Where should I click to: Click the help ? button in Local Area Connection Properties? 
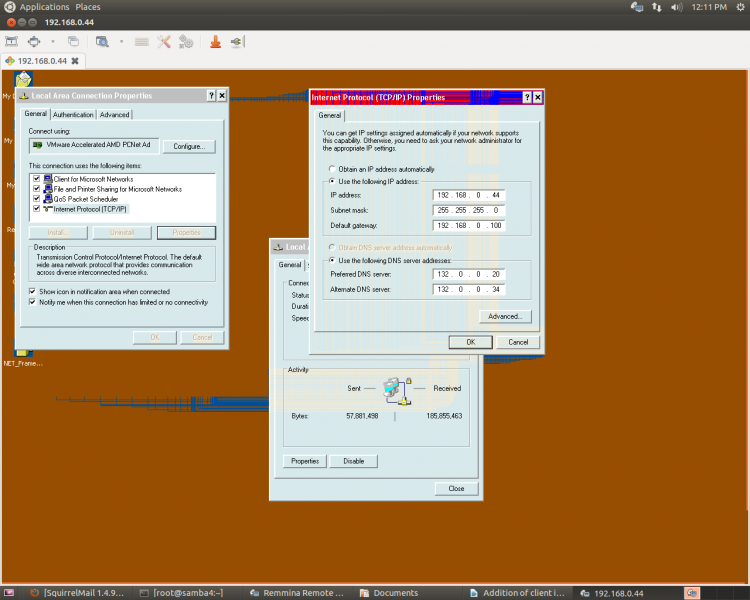tap(211, 96)
